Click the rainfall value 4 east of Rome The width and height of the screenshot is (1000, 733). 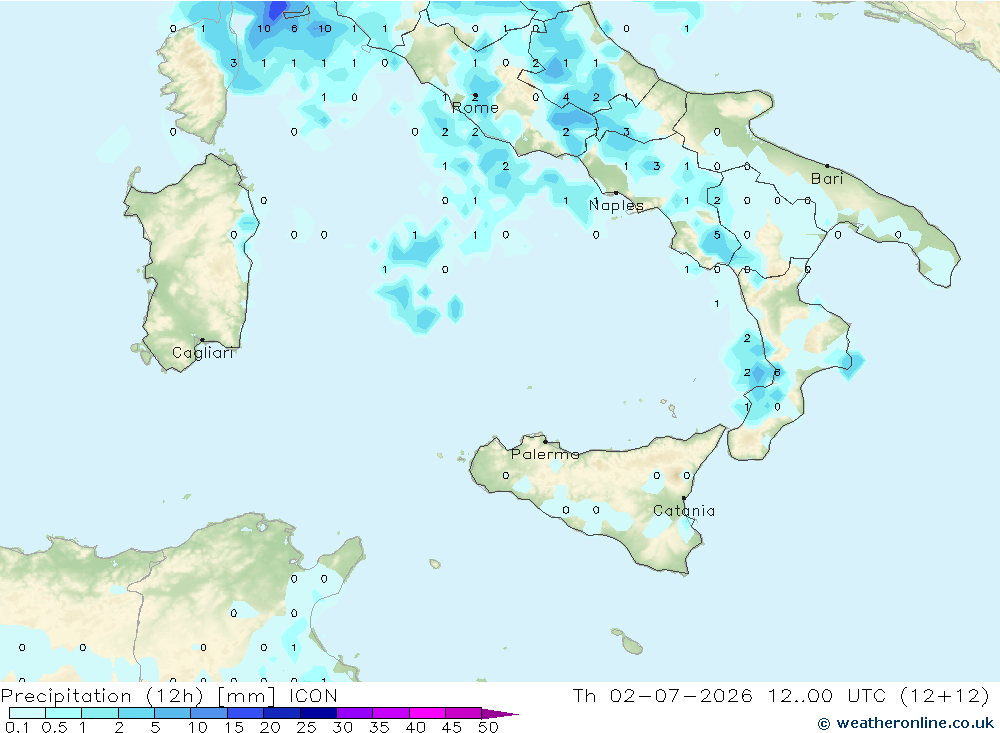coord(566,97)
